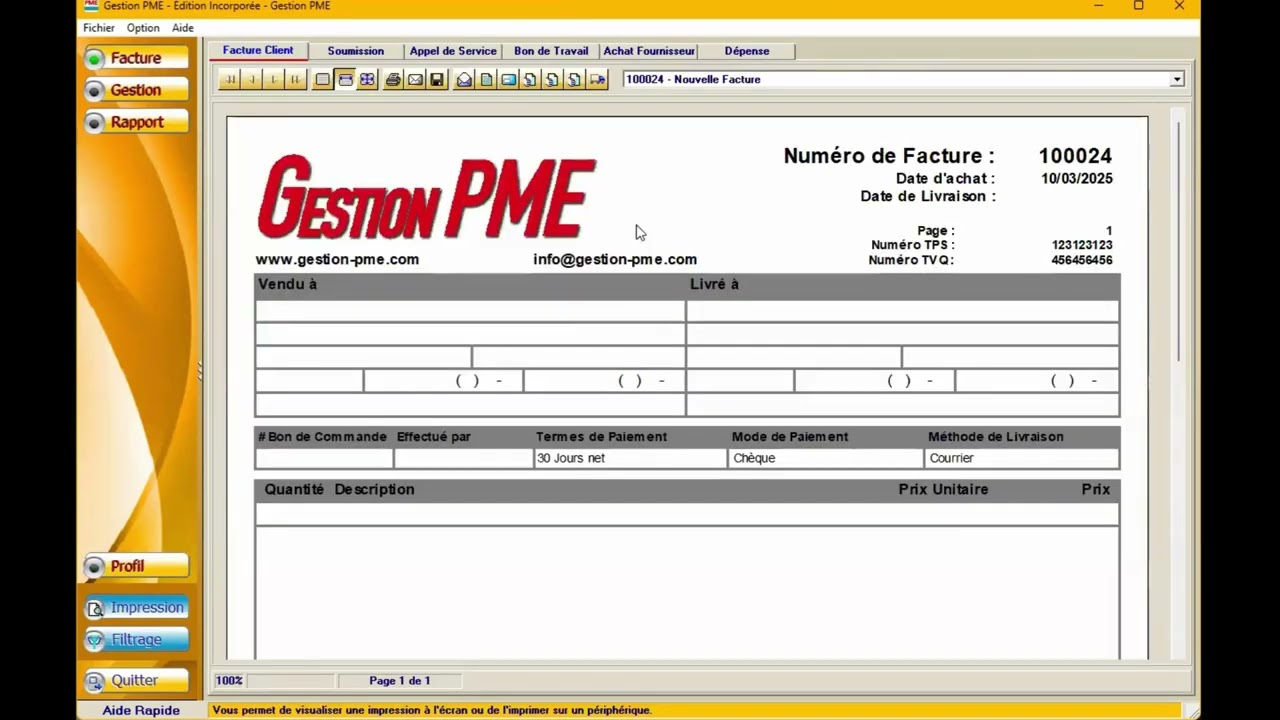This screenshot has width=1280, height=720.
Task: Click the Profil sidebar button
Action: [136, 566]
